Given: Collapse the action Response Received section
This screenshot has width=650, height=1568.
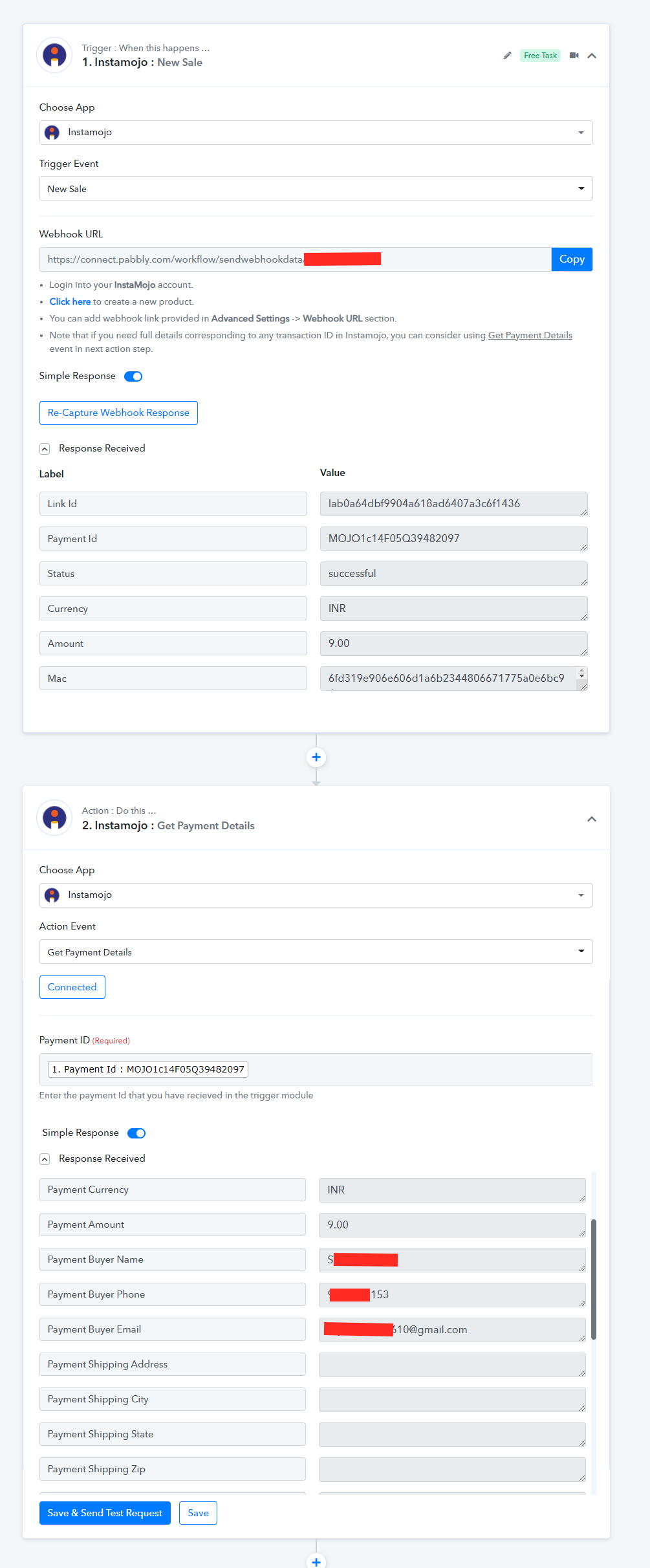Looking at the screenshot, I should (45, 1159).
